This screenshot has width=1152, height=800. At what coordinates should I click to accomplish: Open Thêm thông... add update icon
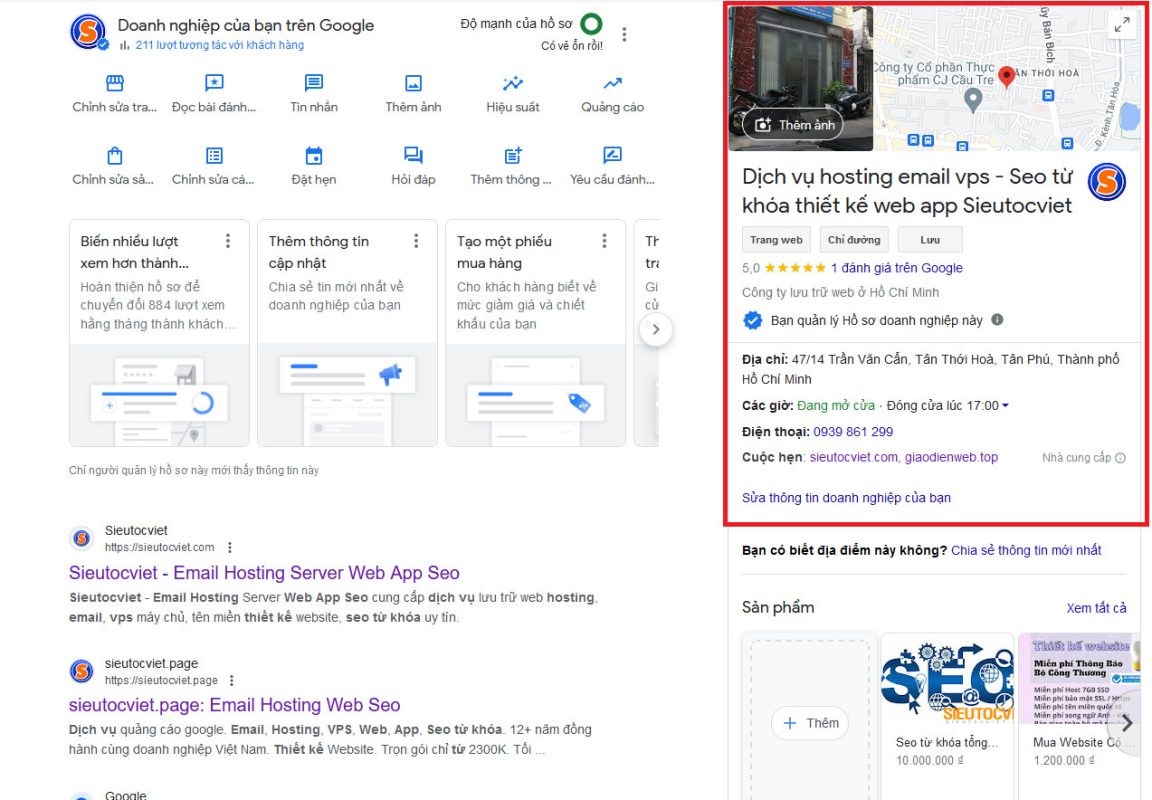(513, 156)
